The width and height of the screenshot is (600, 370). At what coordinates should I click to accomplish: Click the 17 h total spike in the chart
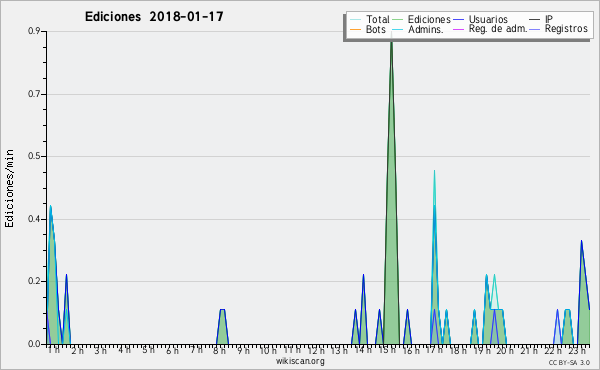(434, 256)
